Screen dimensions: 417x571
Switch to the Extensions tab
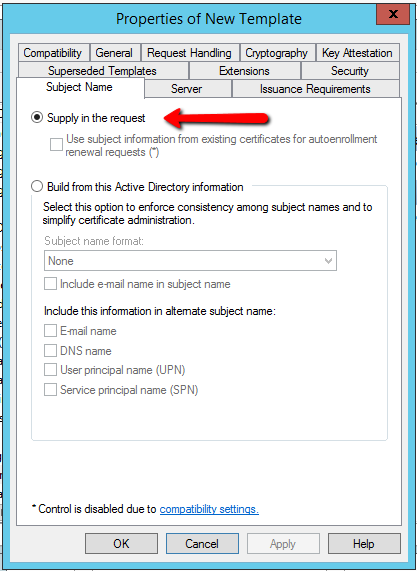(245, 71)
